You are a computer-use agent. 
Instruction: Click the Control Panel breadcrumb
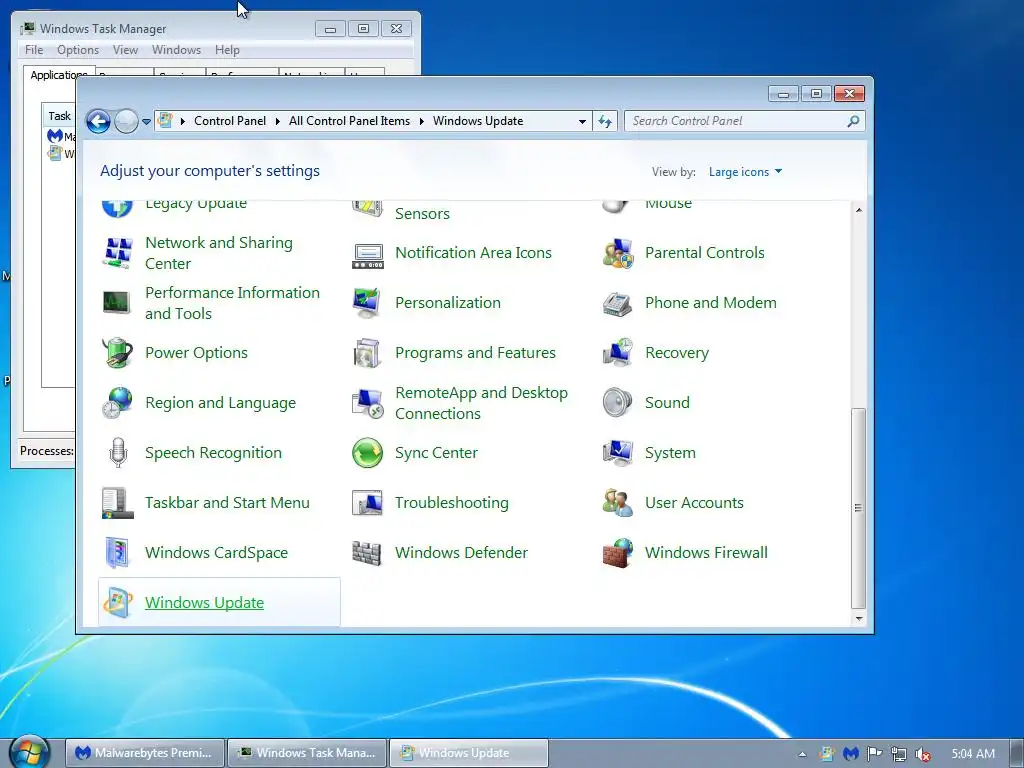(230, 121)
